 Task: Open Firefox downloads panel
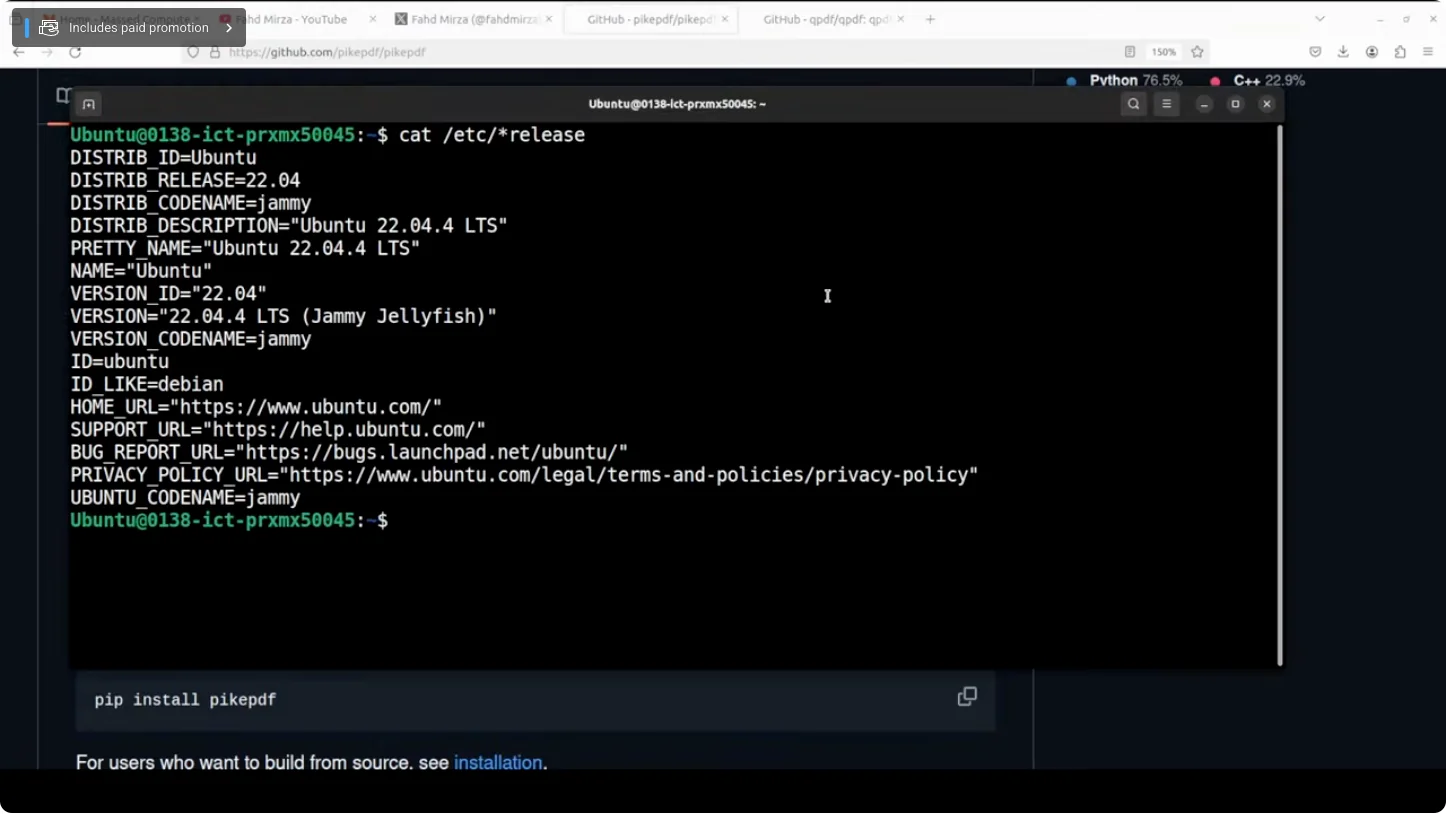(x=1343, y=52)
